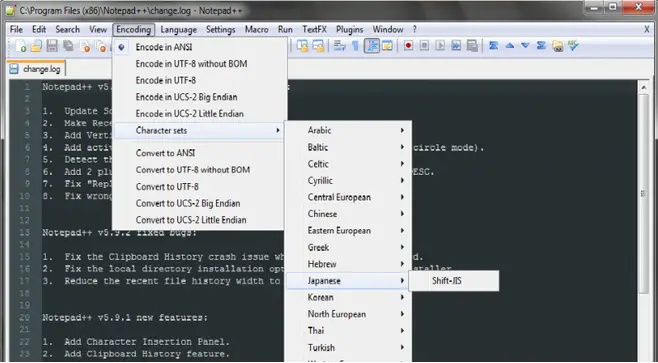Click Save Recorded Macro icon
Screen dimensions: 658x363
[x=472, y=46]
